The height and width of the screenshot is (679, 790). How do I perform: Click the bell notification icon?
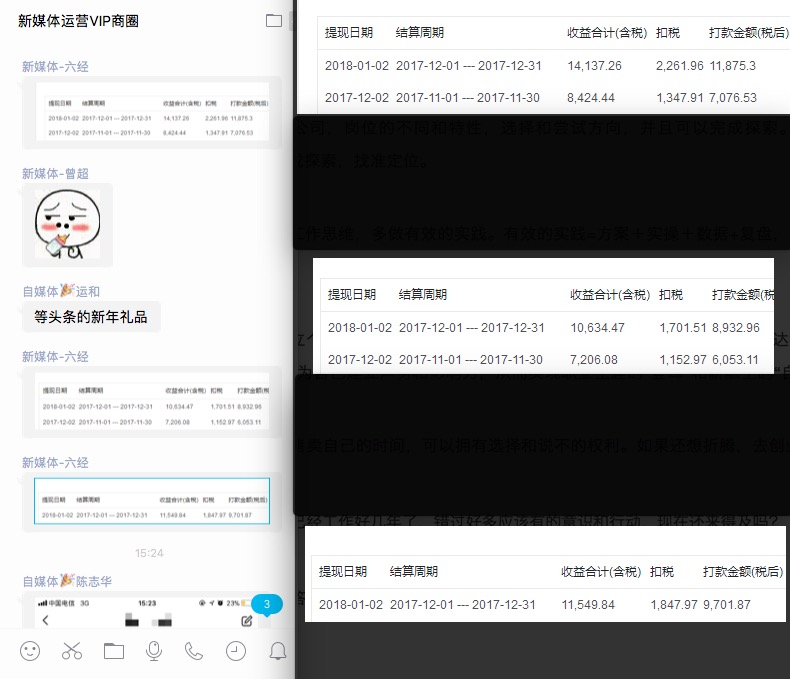(278, 651)
